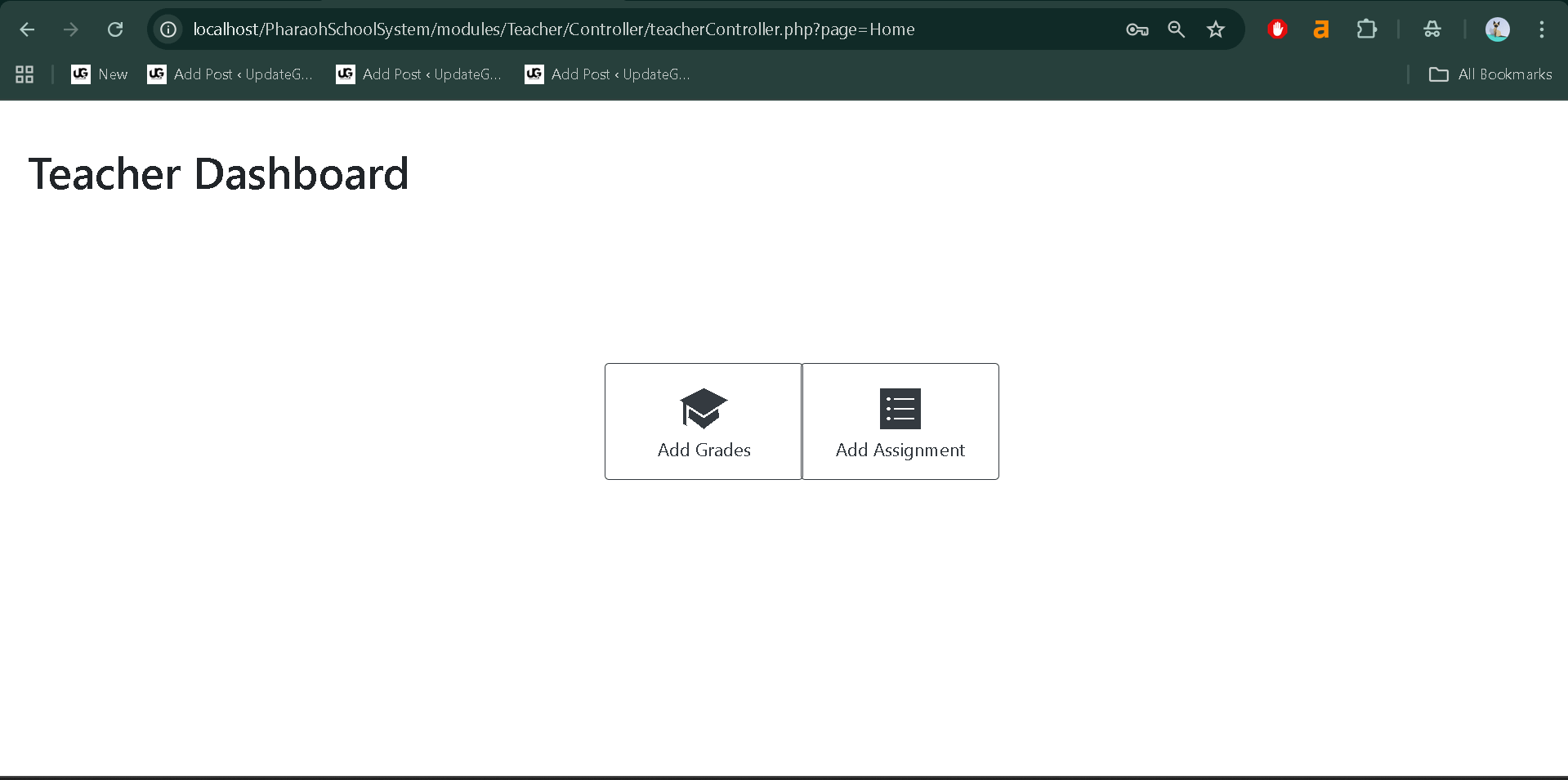The width and height of the screenshot is (1568, 780).
Task: Click the Add Grades card
Action: [x=703, y=421]
